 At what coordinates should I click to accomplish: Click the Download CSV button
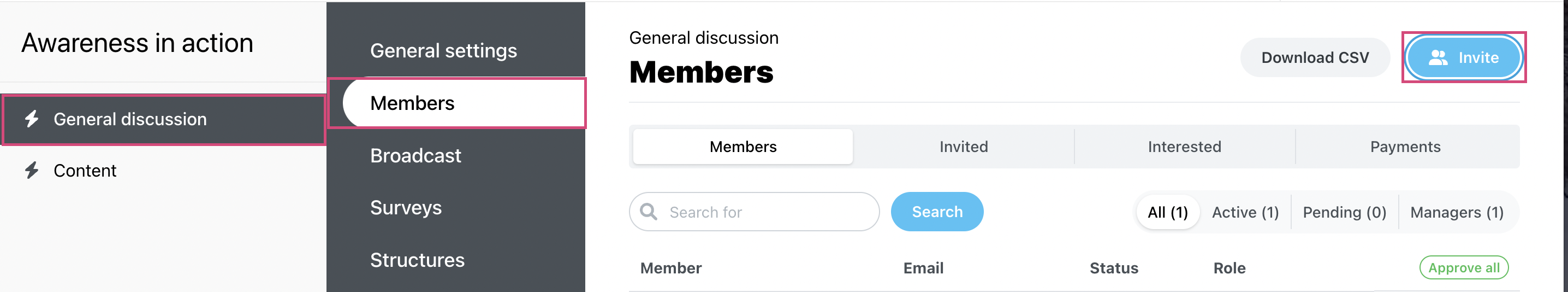pos(1315,57)
